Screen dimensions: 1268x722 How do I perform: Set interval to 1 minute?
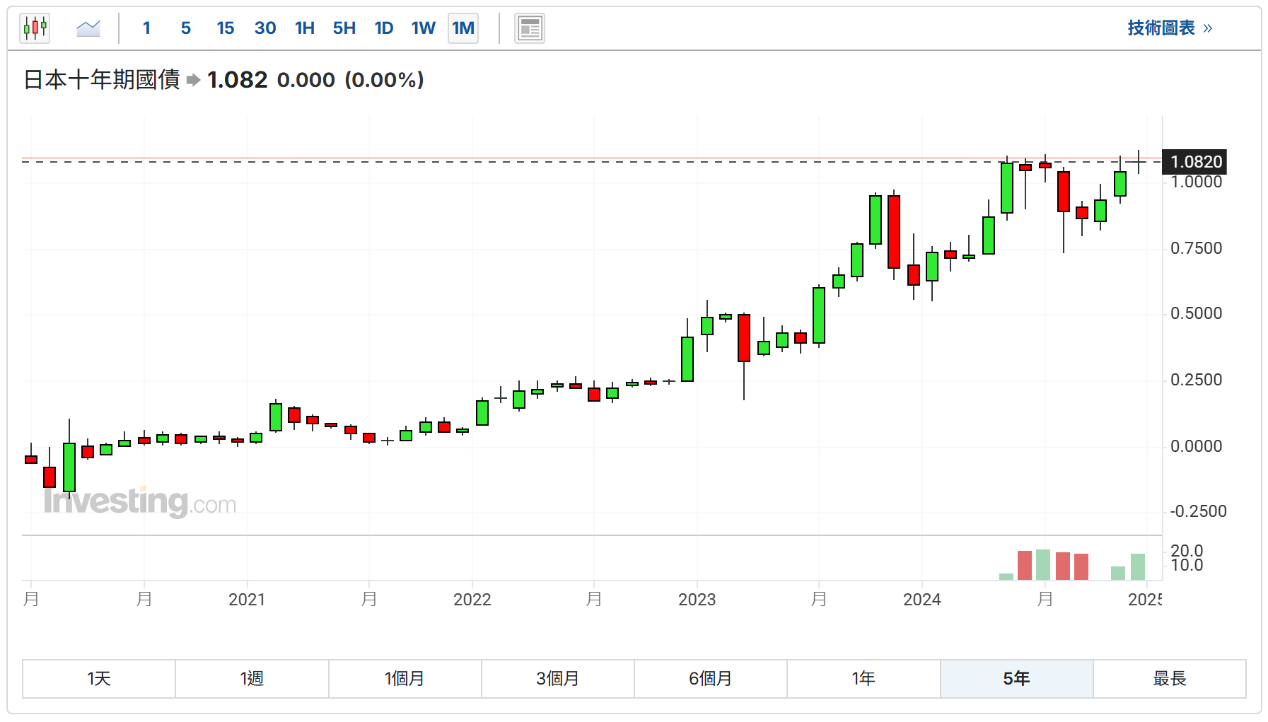[x=146, y=28]
